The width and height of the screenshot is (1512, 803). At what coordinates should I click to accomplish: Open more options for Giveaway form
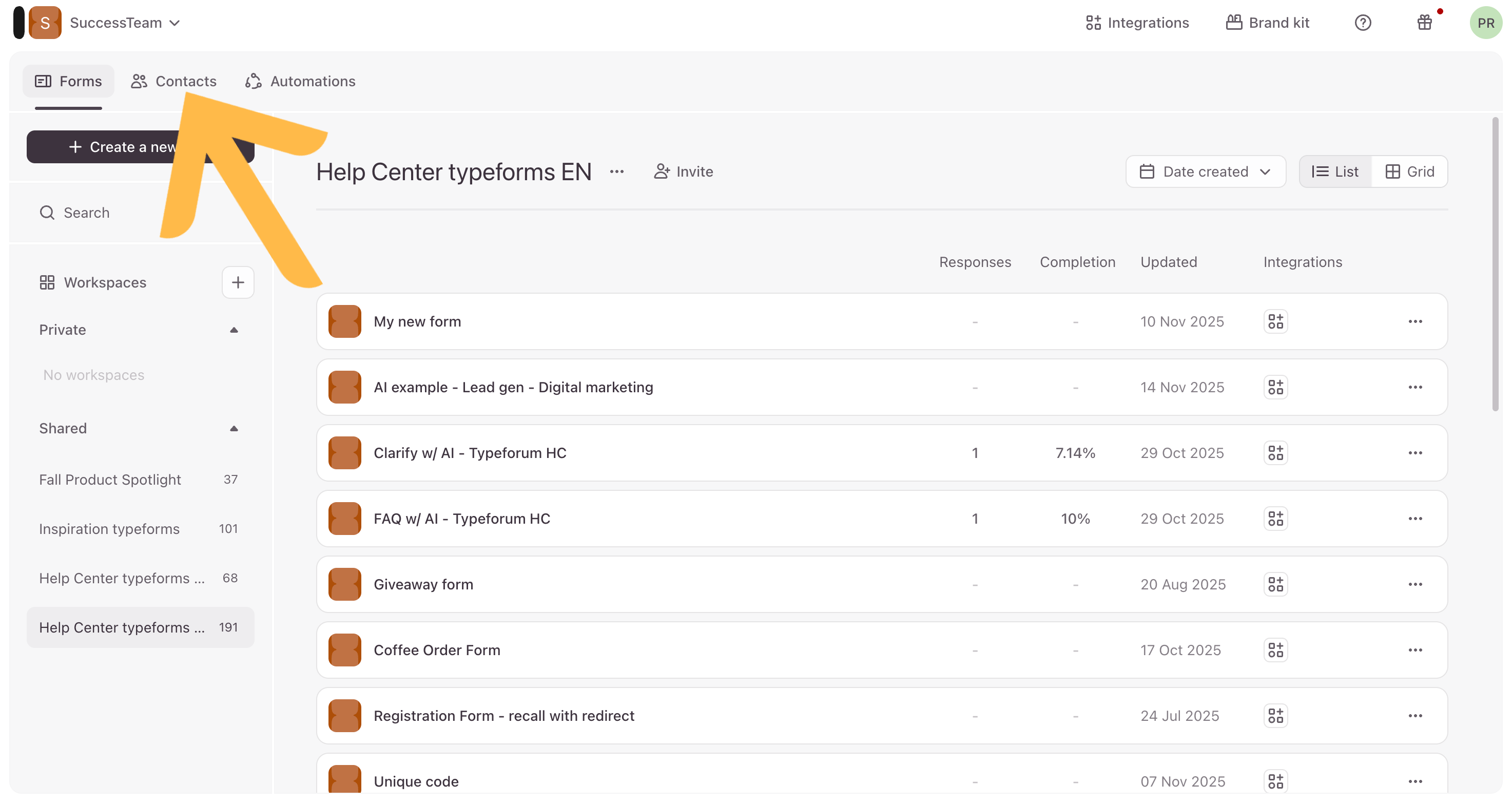coord(1415,585)
